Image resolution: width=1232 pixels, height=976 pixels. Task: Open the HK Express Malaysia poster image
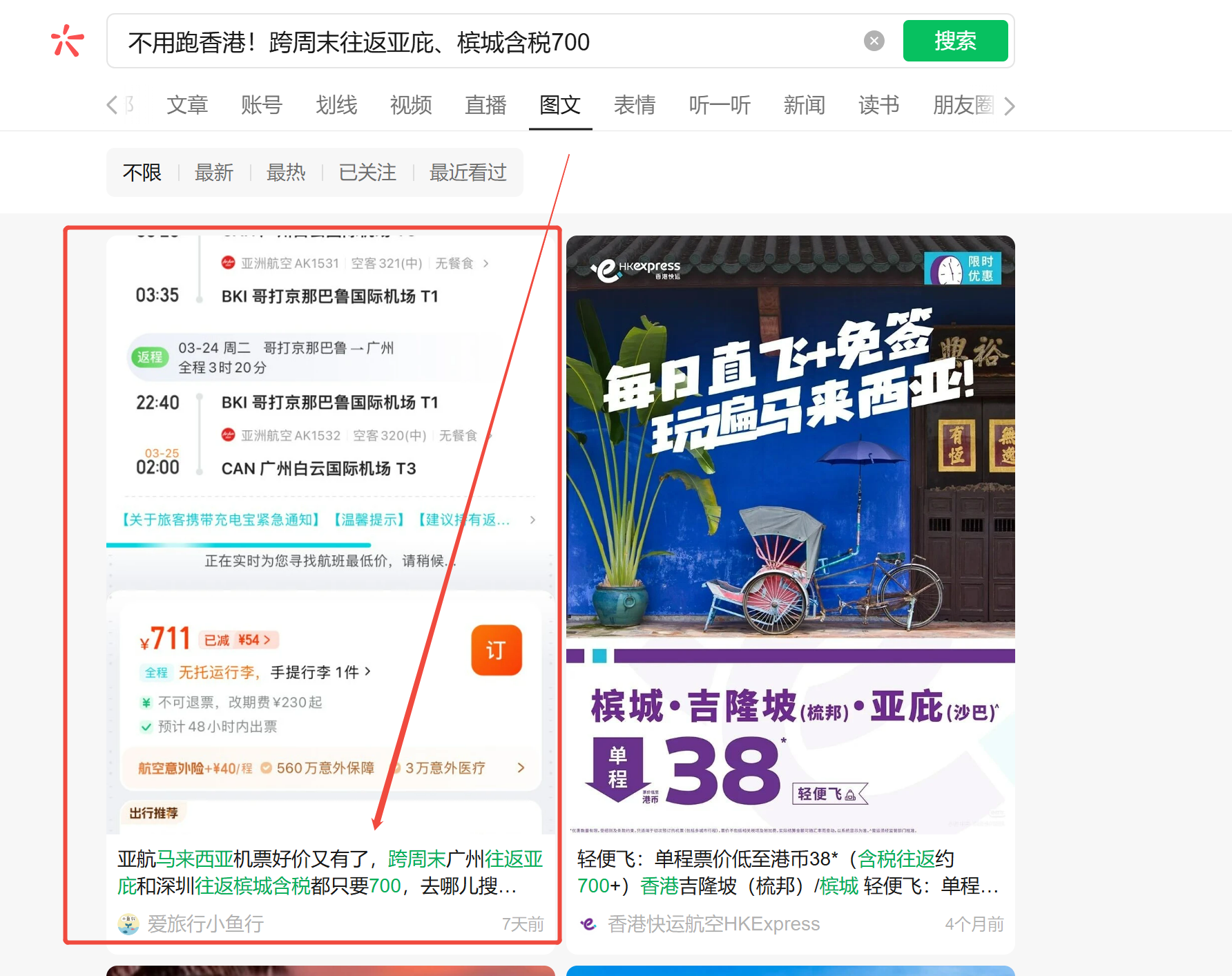coord(791,535)
